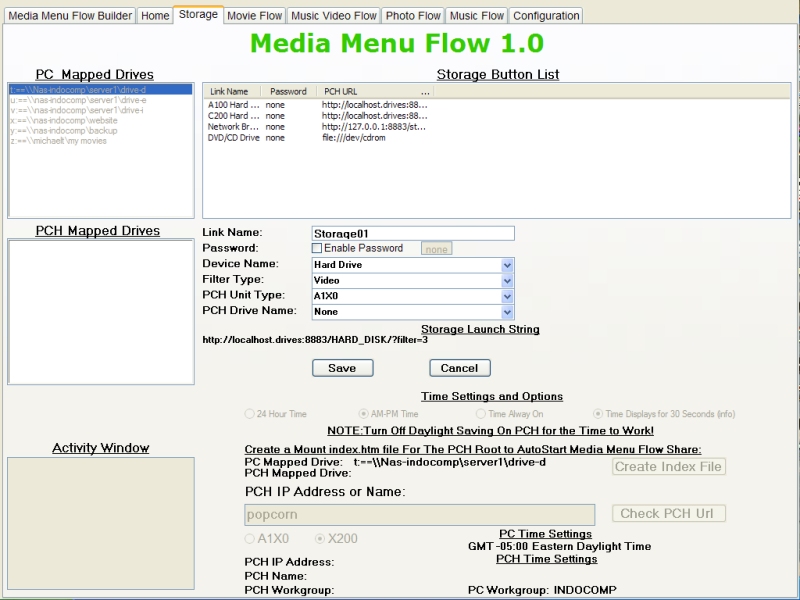Viewport: 800px width, 600px height.
Task: Click inside the Link Name text field
Action: (413, 233)
